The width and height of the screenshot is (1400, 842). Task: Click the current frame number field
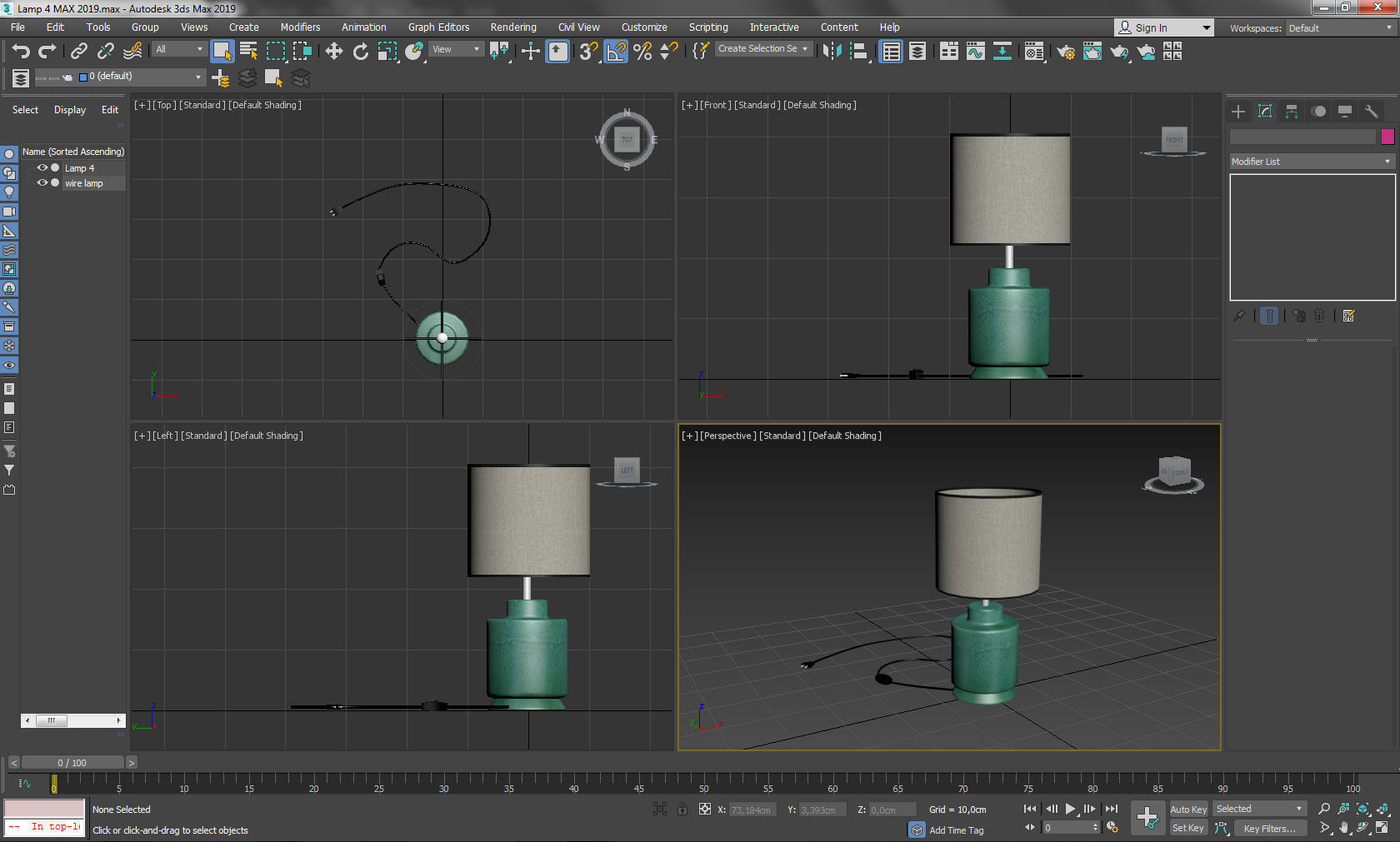(x=1066, y=827)
